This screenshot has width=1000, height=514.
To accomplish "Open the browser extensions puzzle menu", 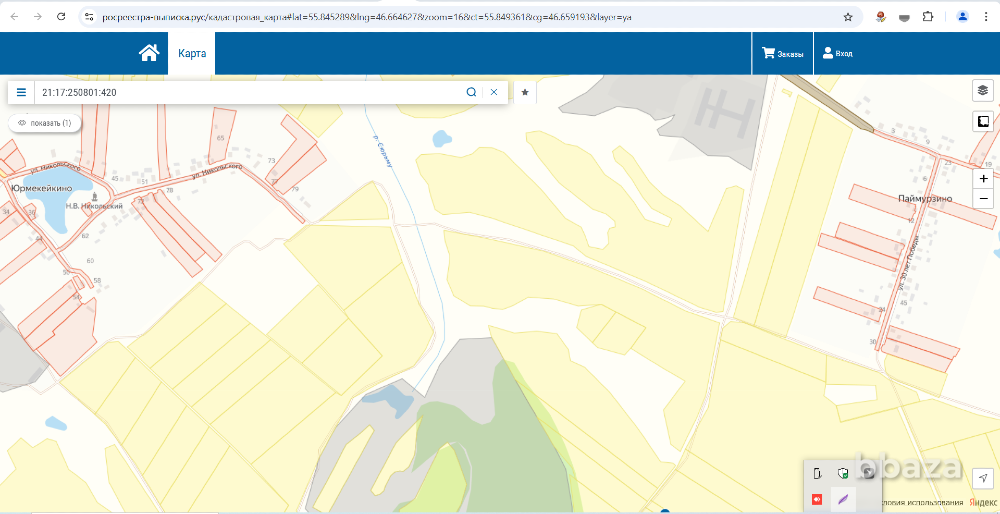I will [928, 17].
